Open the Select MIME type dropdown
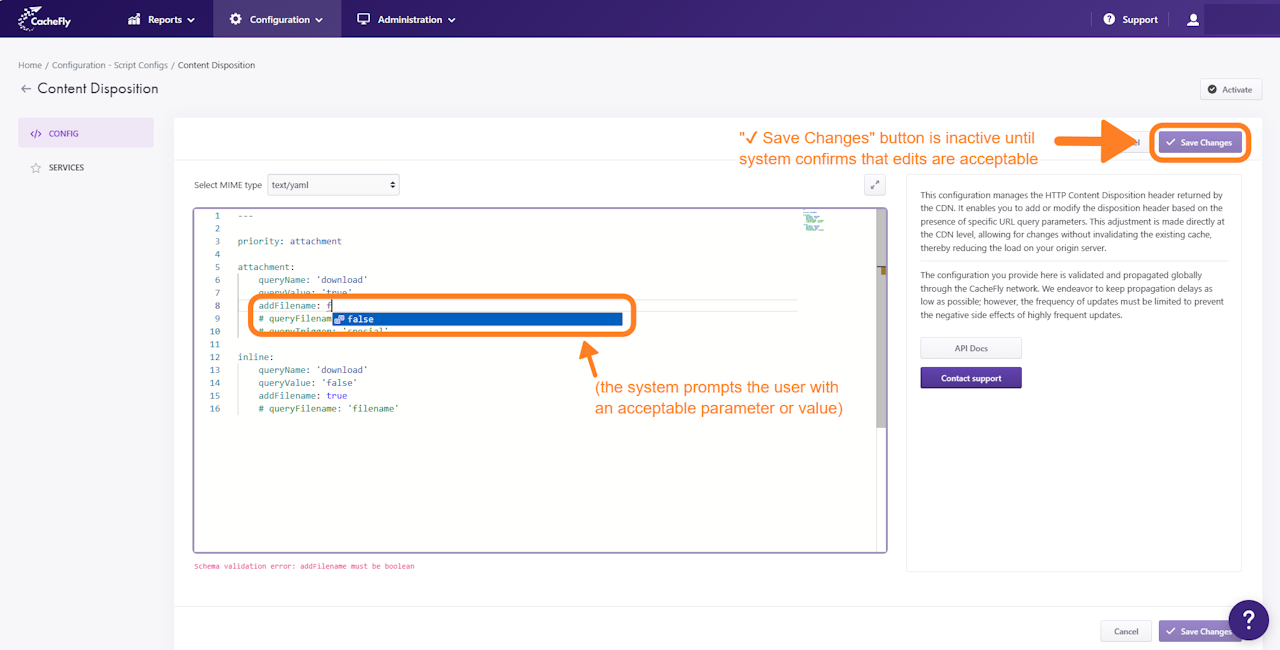Screen dimensions: 1280x650 [334, 185]
